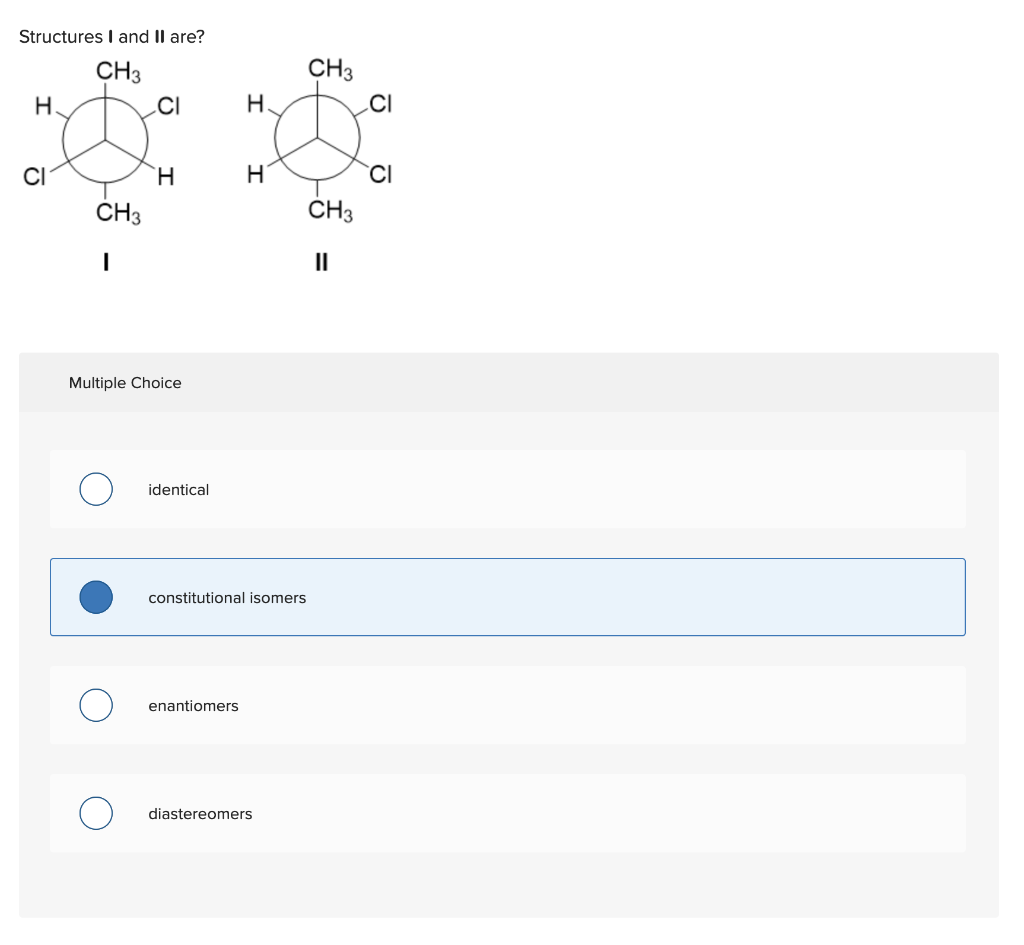Choose the enantiomers radio button
The image size is (1024, 945).
96,705
